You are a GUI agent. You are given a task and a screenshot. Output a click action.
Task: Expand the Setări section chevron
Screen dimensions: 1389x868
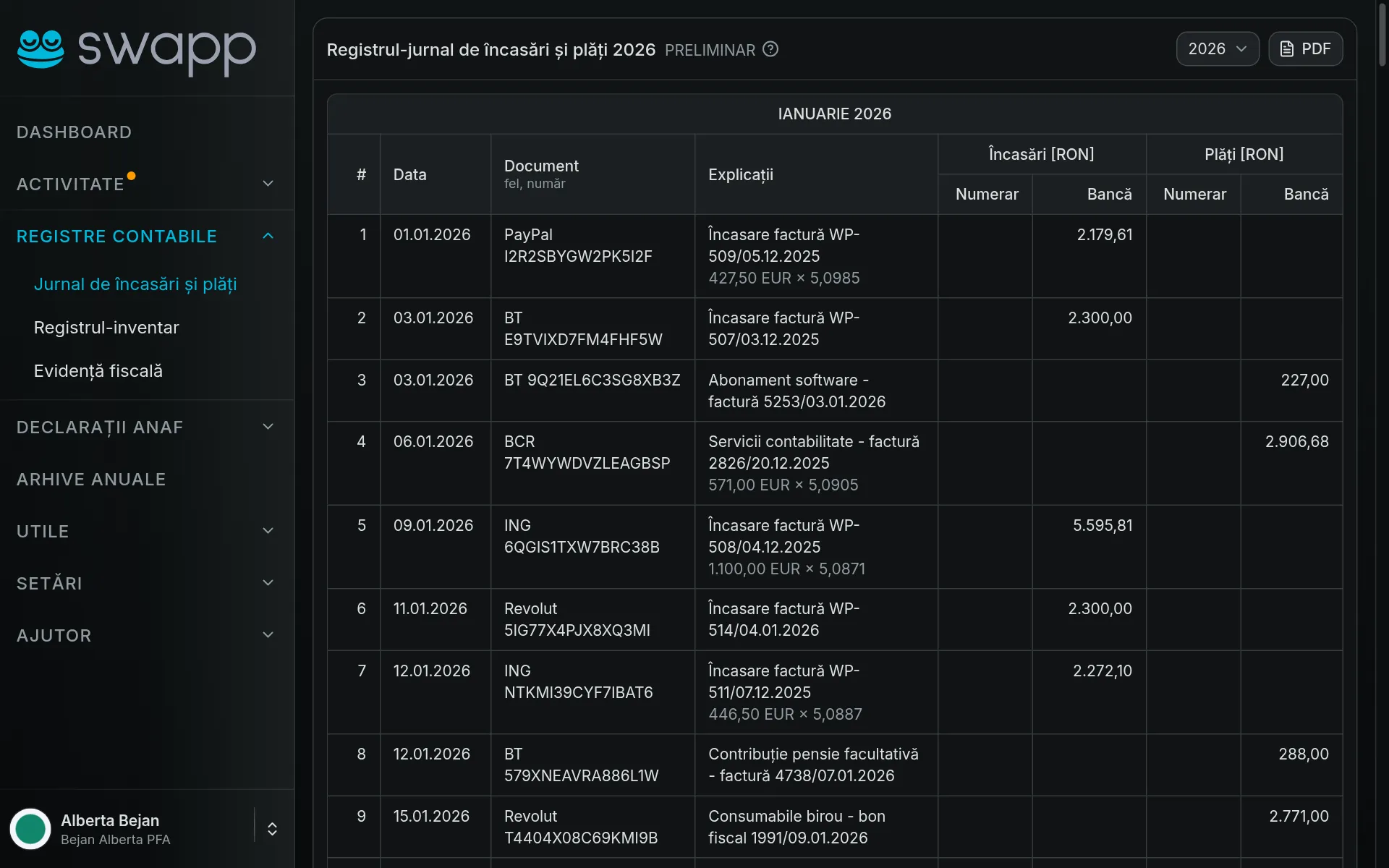pyautogui.click(x=268, y=583)
